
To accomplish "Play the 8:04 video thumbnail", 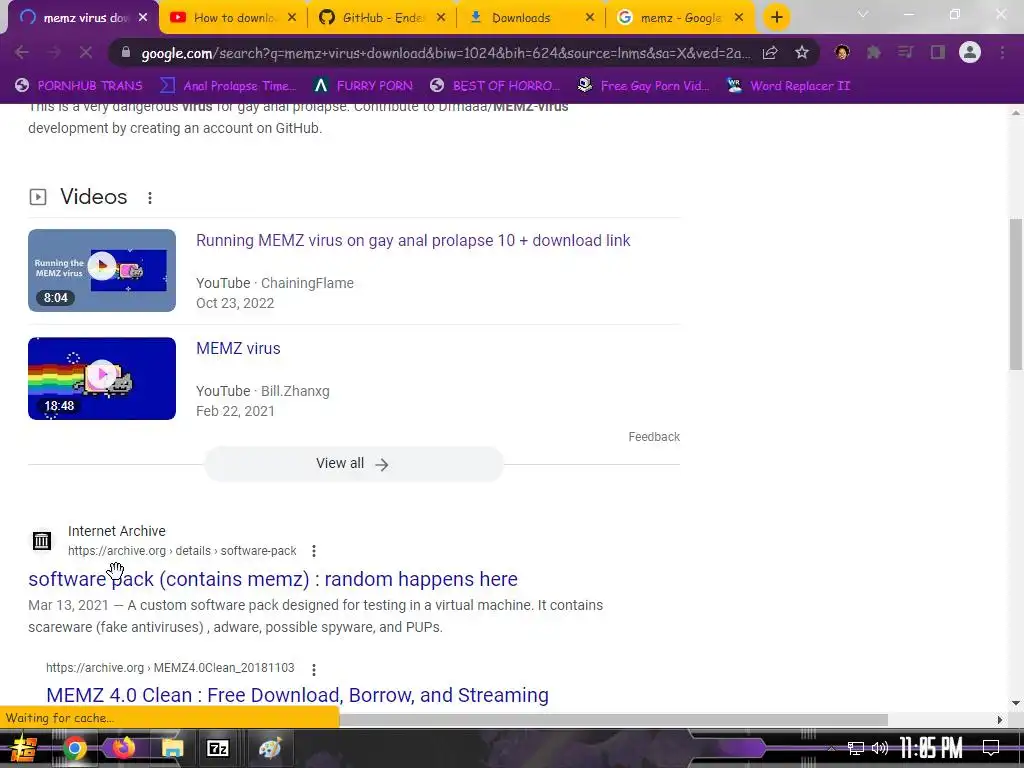I will pos(102,270).
